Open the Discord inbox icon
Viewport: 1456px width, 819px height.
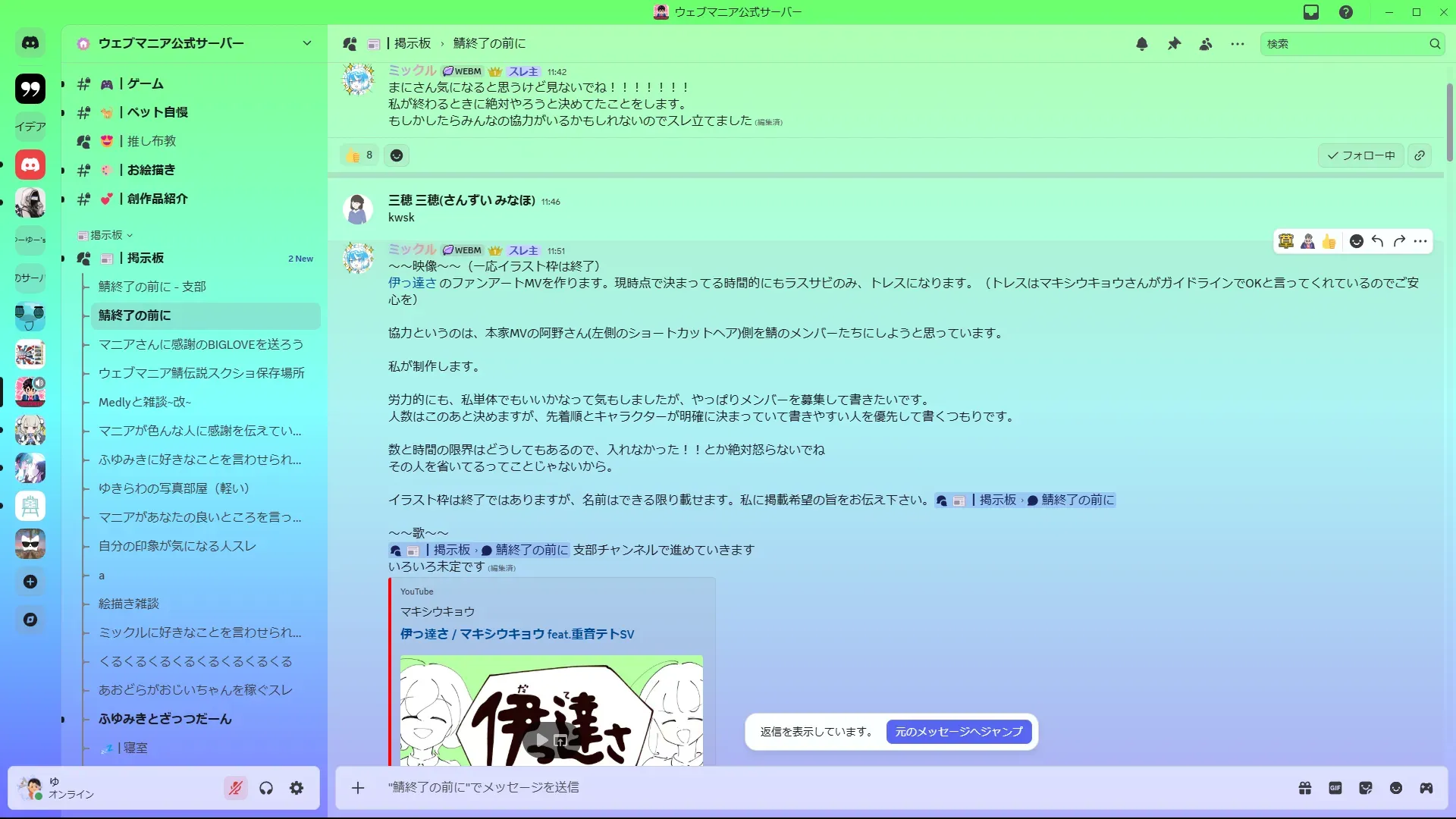click(1311, 12)
